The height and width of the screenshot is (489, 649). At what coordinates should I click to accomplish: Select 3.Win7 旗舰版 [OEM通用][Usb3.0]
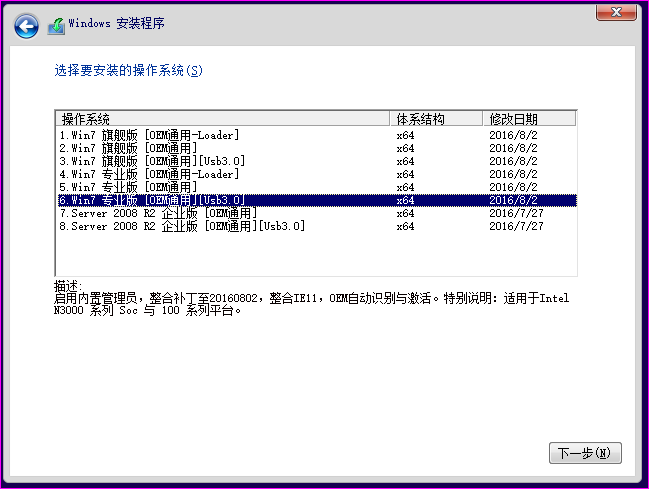(317, 161)
